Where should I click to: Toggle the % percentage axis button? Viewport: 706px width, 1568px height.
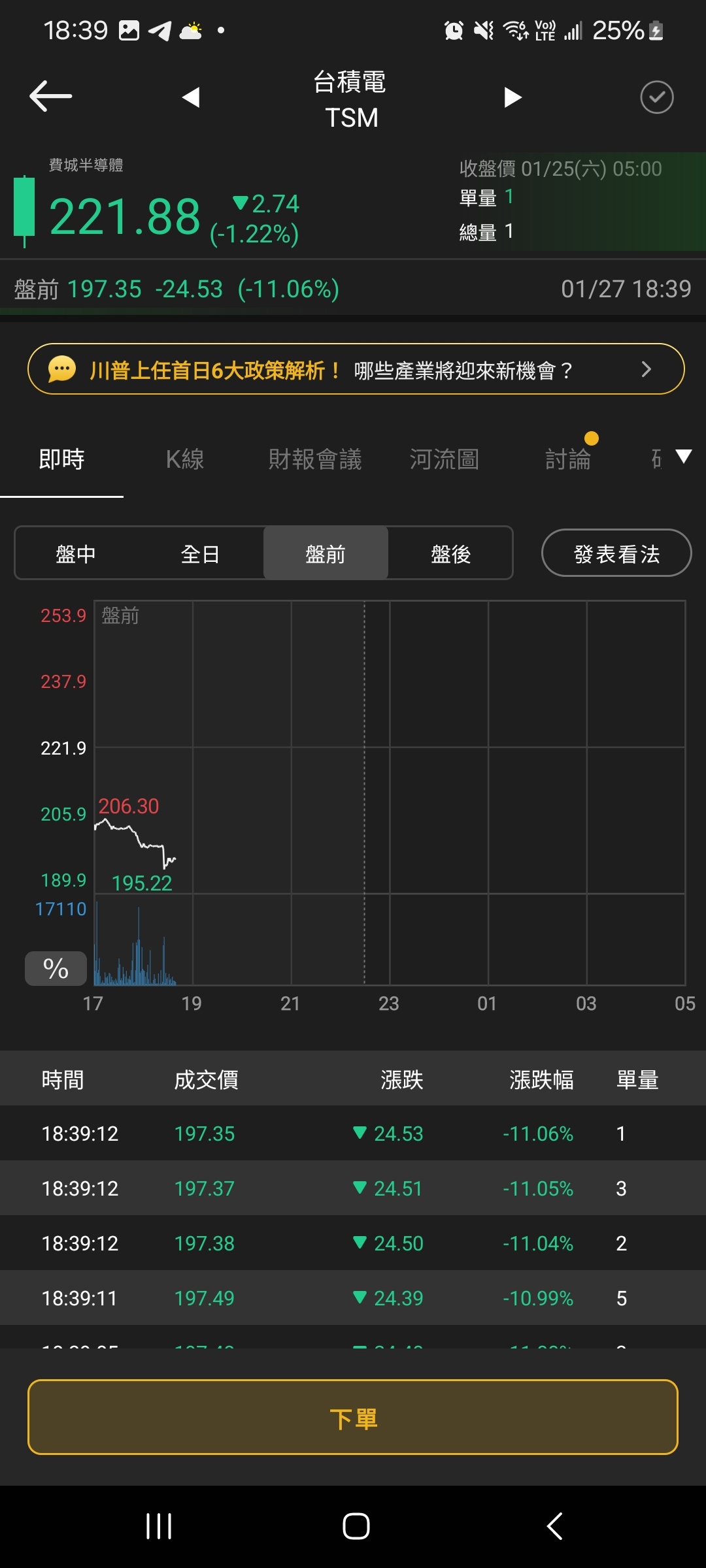(56, 968)
